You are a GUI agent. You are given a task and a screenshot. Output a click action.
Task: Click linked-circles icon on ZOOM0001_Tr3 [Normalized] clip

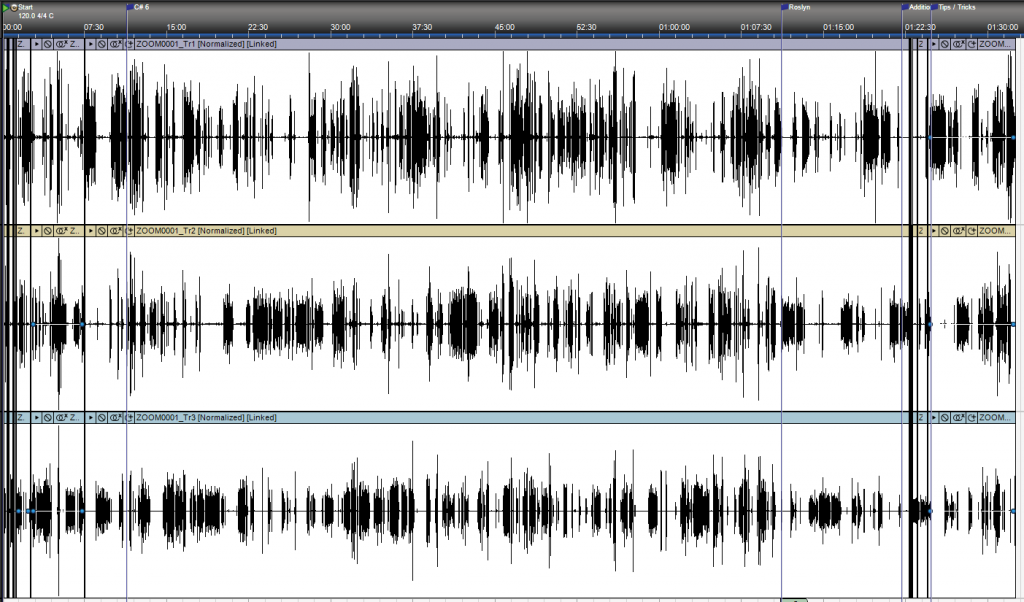click(116, 417)
